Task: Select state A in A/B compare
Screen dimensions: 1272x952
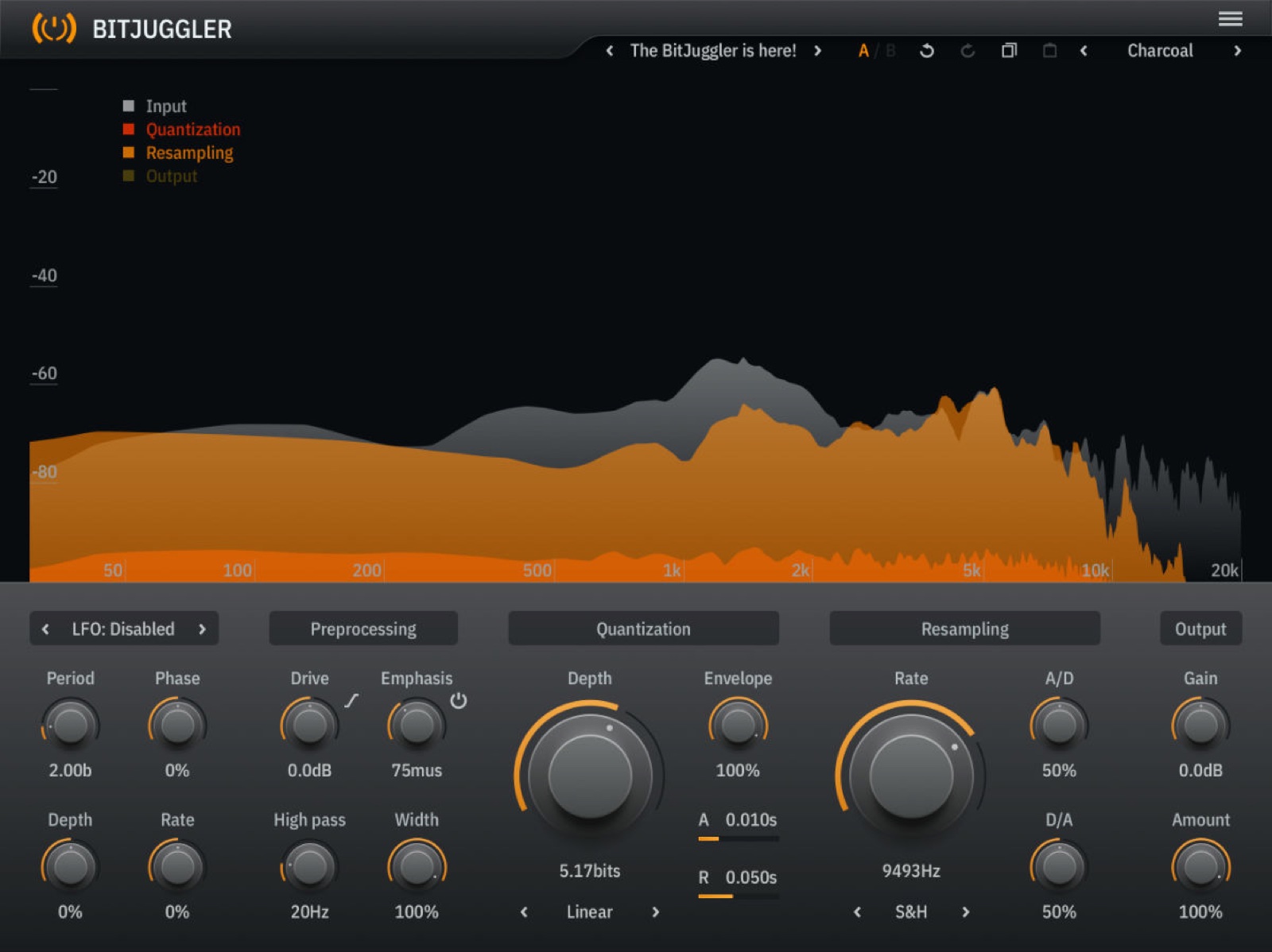Action: [863, 51]
